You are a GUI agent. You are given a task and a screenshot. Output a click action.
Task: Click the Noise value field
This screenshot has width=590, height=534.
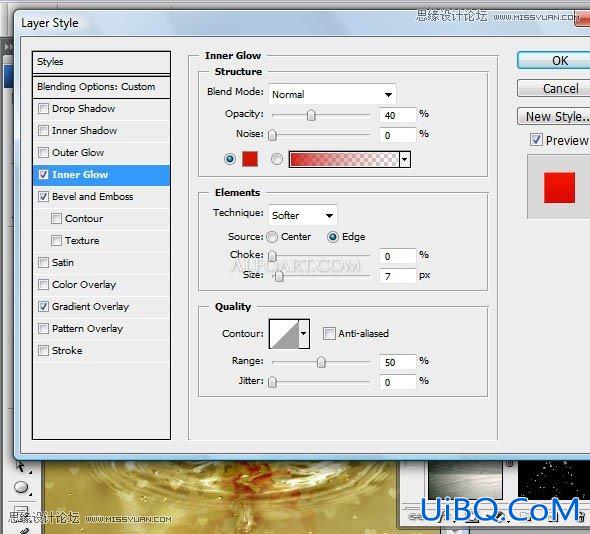pos(398,135)
